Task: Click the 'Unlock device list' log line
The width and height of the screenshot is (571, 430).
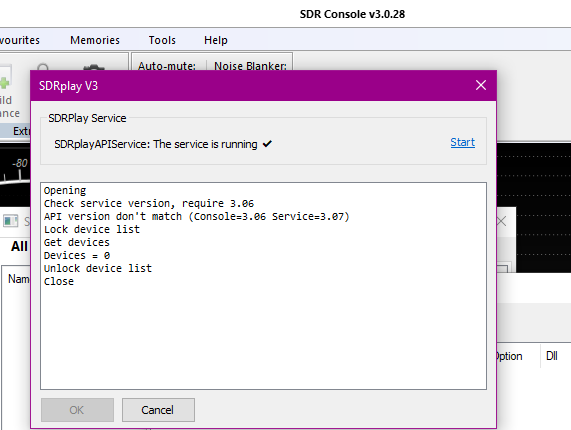Action: 98,268
